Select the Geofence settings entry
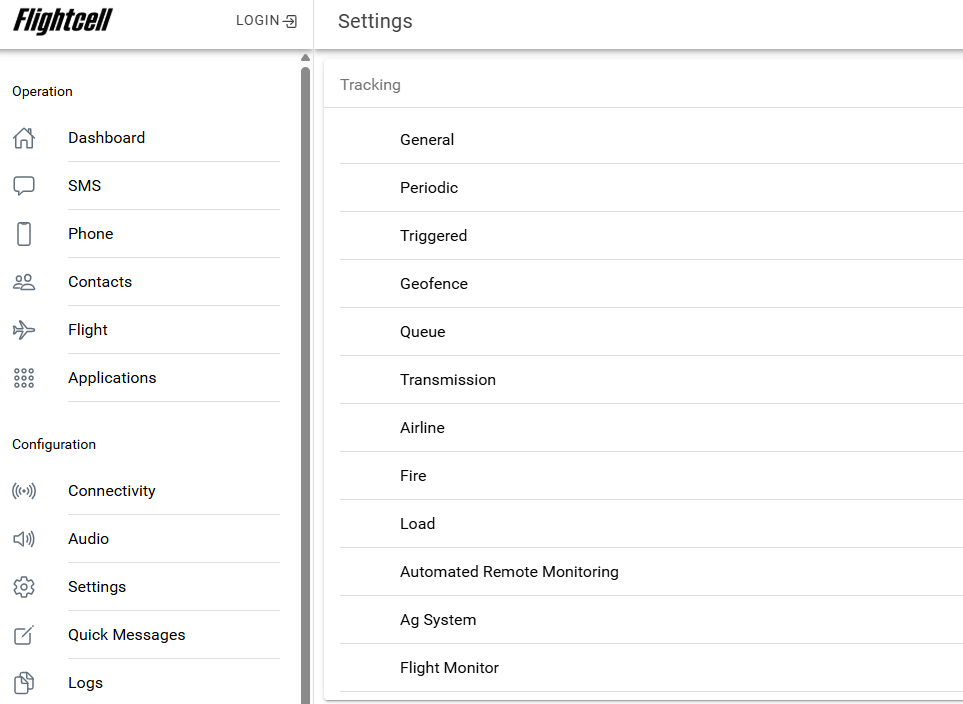963x704 pixels. 434,284
